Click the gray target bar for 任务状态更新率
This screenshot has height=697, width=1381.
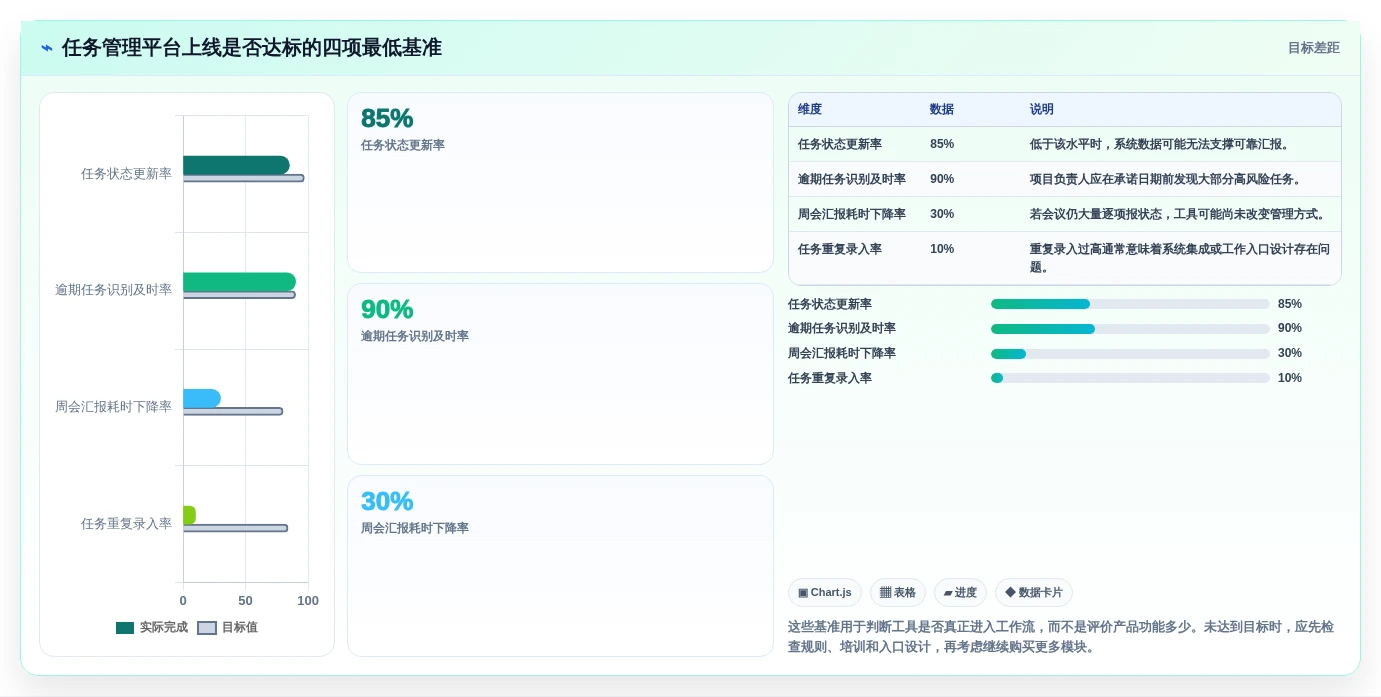pos(243,178)
